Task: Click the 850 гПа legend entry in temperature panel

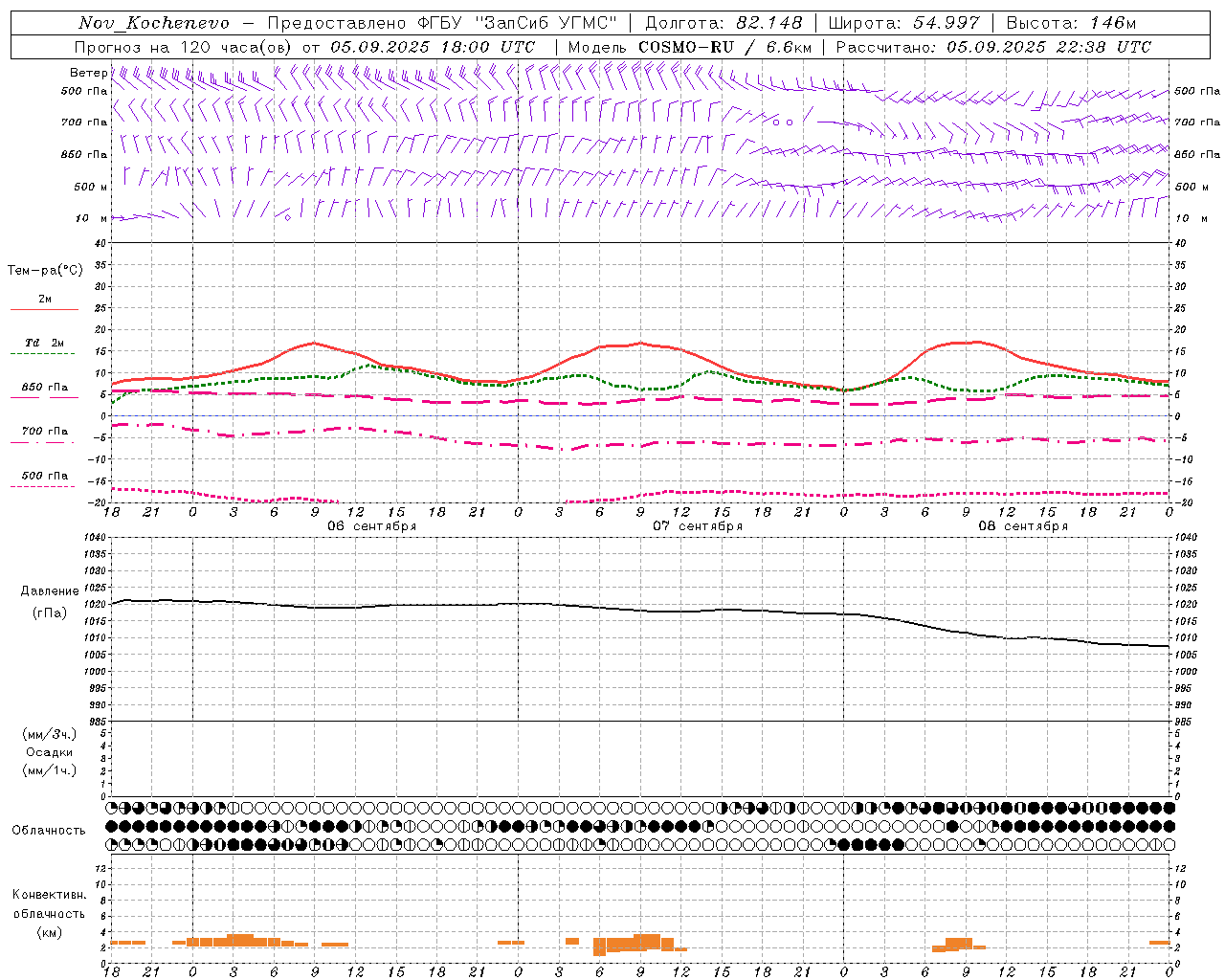Action: pos(44,388)
